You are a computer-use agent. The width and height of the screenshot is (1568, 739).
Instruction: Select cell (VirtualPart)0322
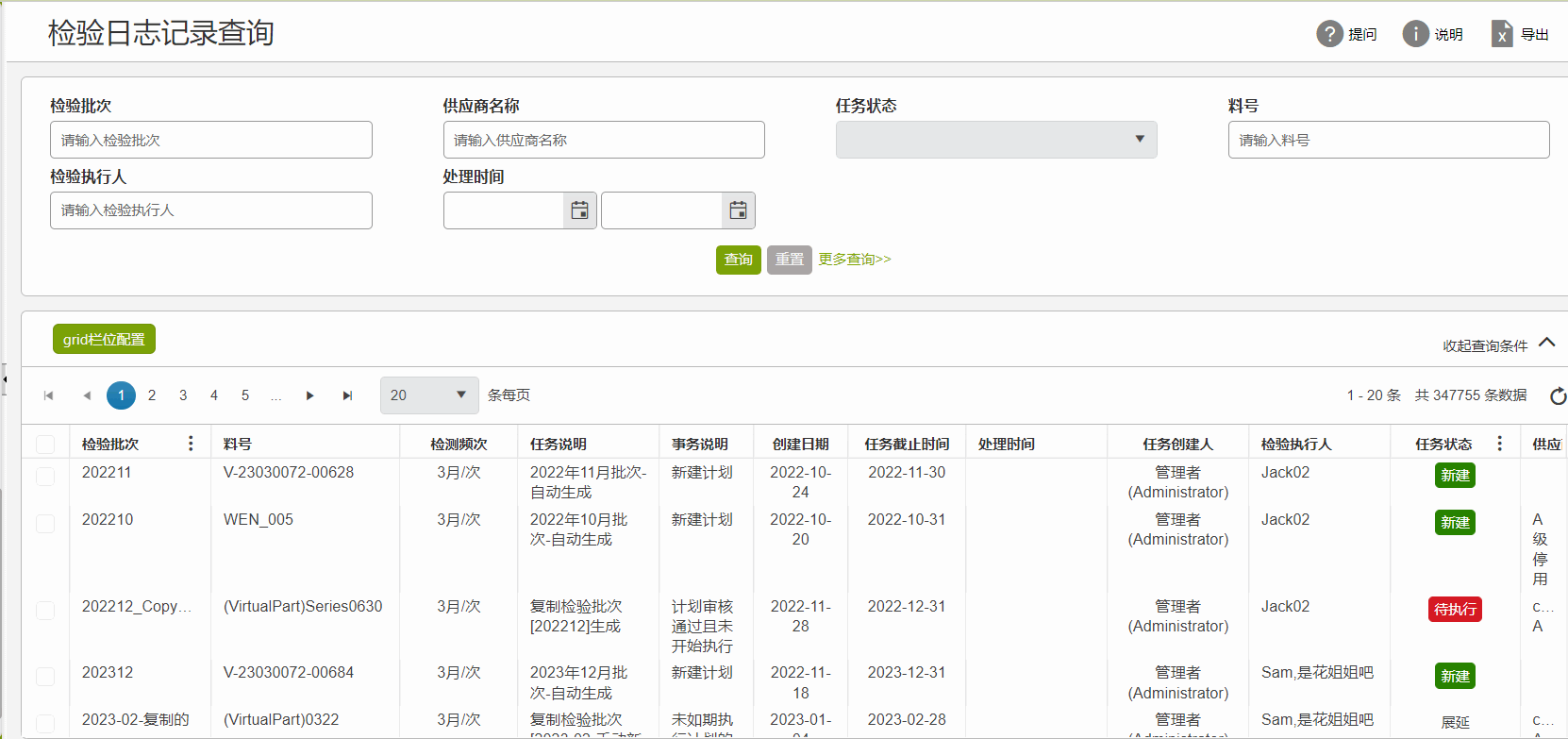(x=281, y=719)
